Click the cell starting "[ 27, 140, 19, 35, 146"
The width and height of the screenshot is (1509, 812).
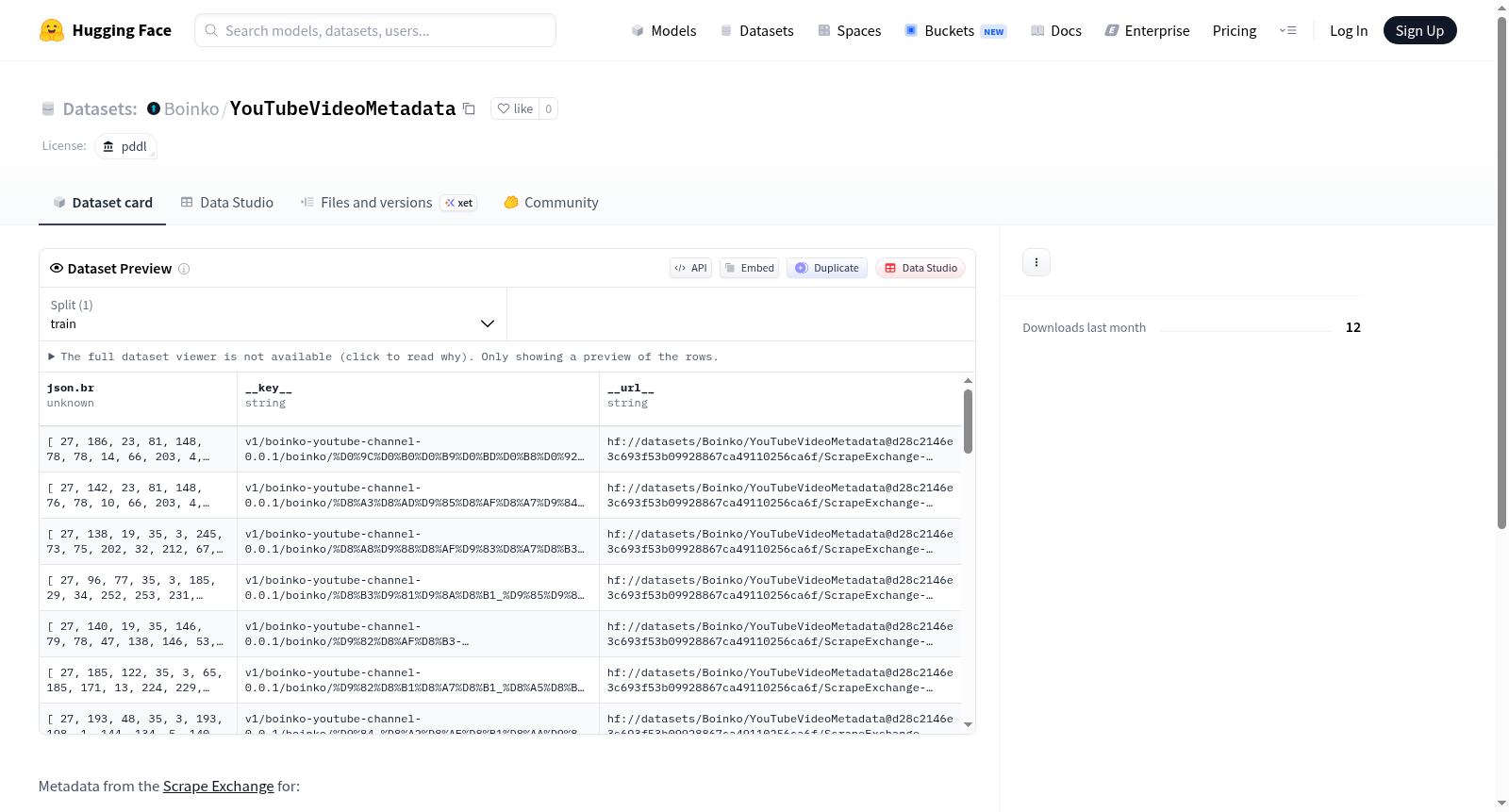(138, 634)
